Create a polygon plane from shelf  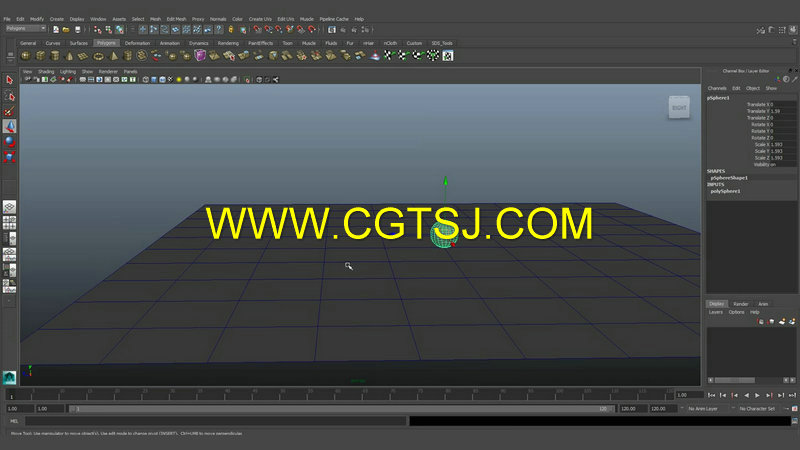point(84,56)
